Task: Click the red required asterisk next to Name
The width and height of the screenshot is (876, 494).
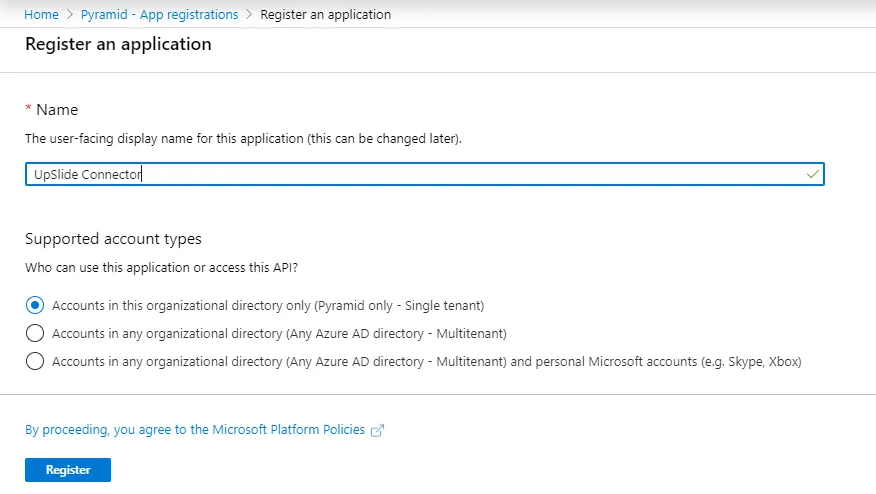Action: 28,108
